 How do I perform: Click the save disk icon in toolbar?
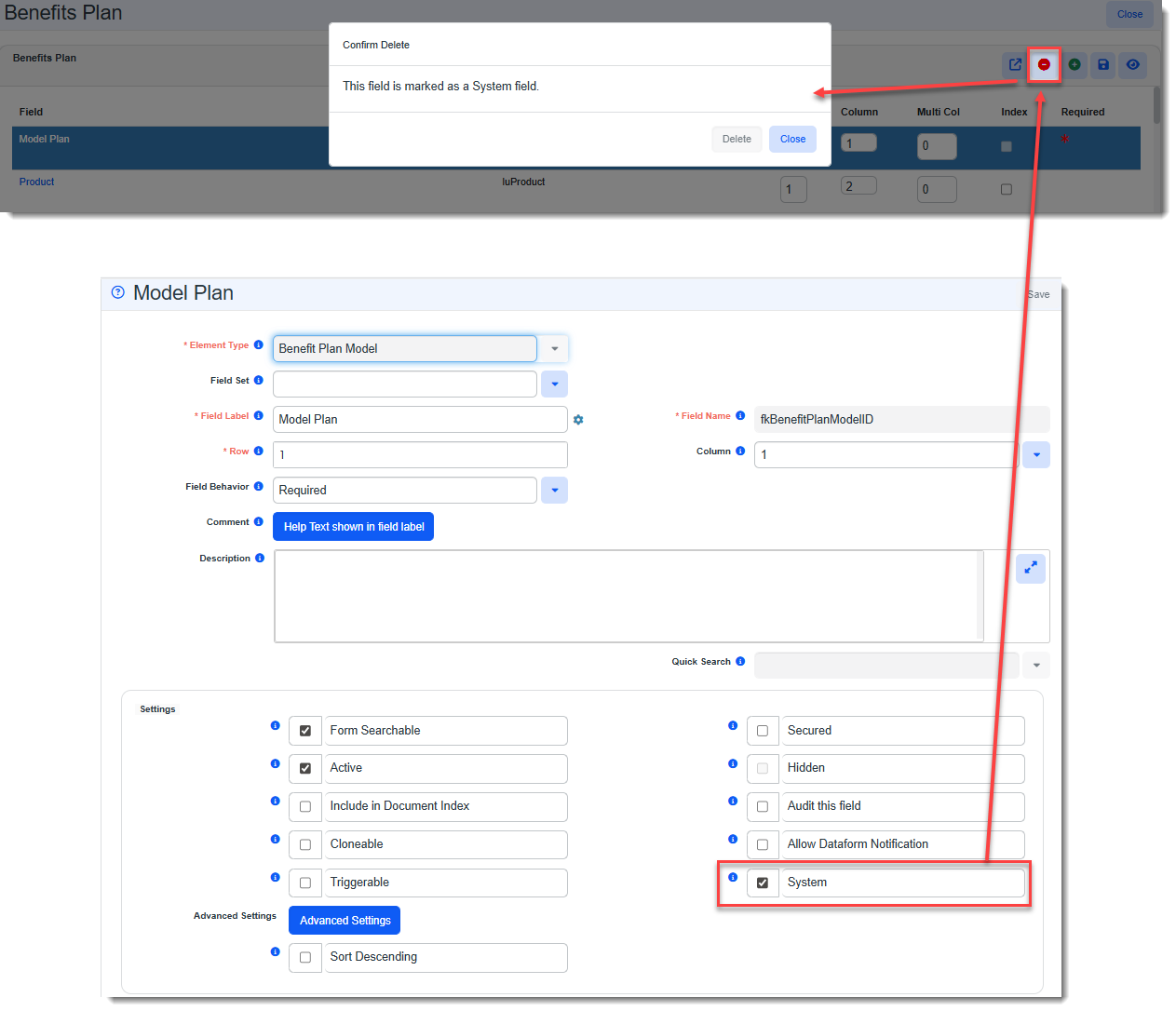(1103, 64)
